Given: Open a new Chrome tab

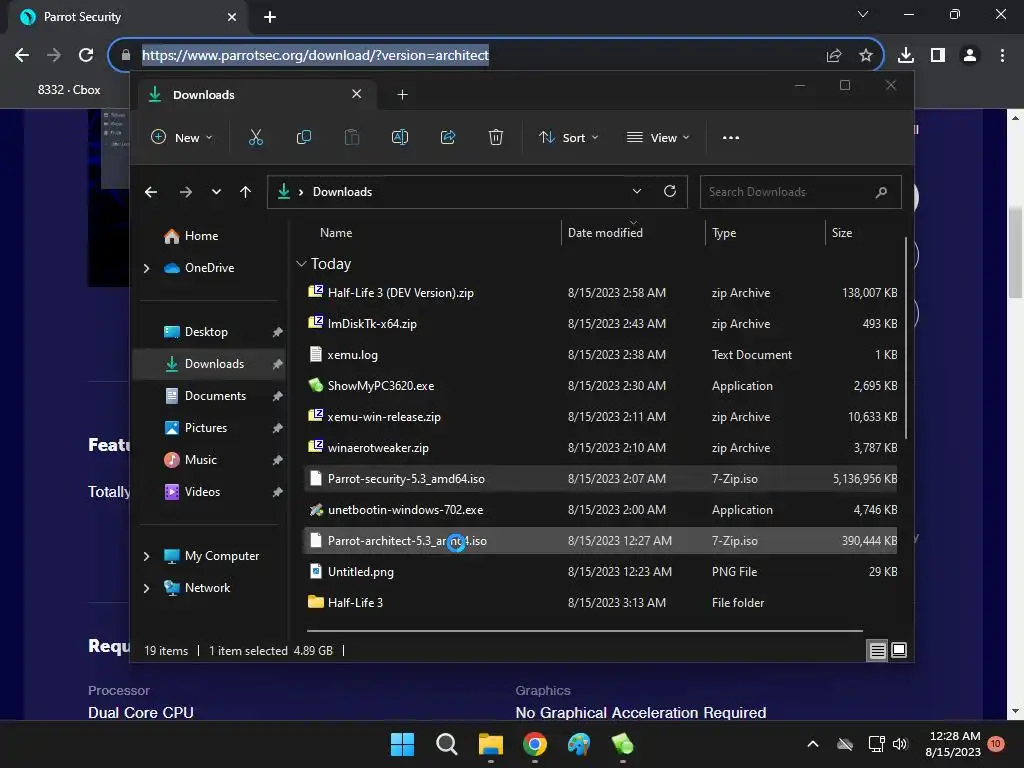Looking at the screenshot, I should coord(270,17).
